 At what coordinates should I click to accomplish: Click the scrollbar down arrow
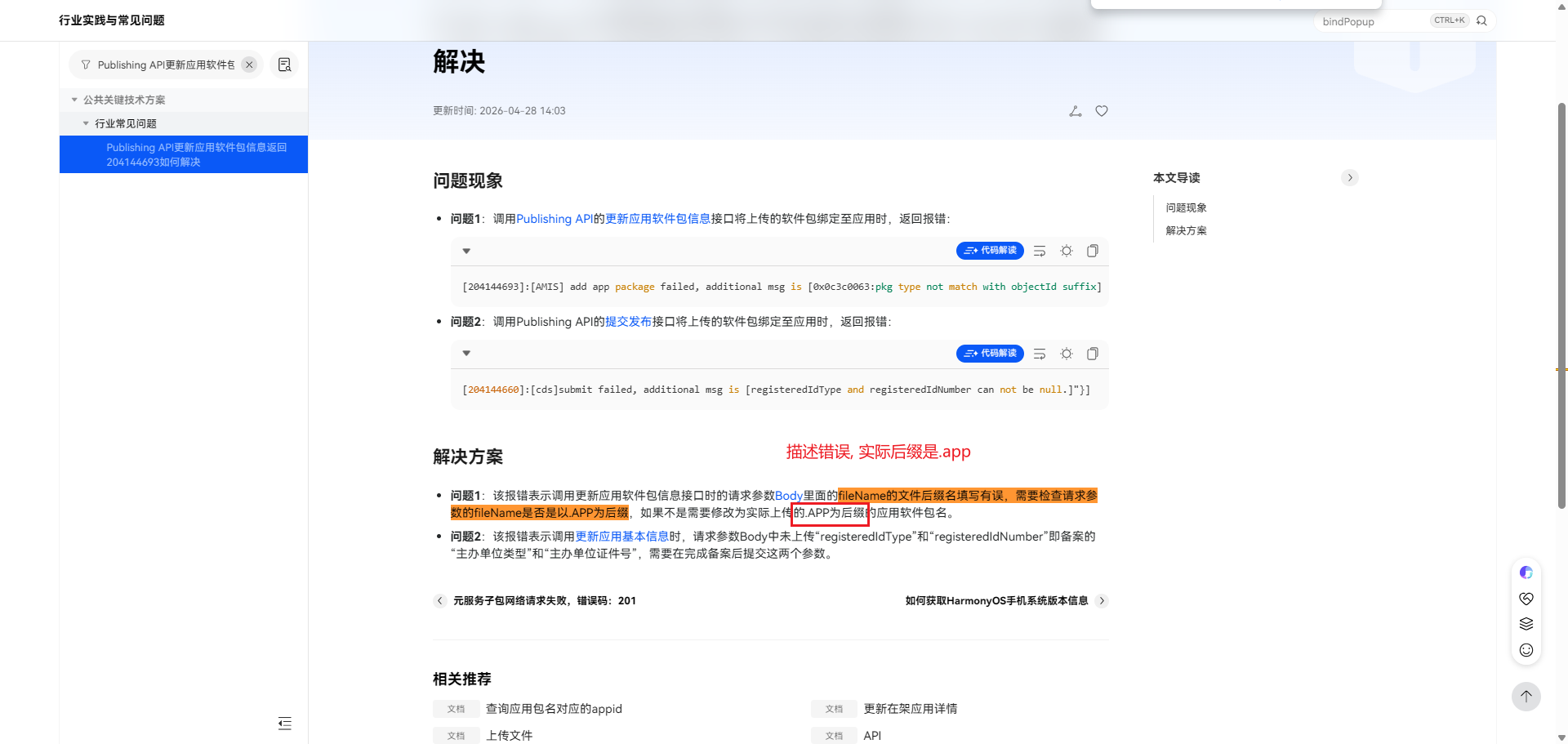pos(1561,737)
